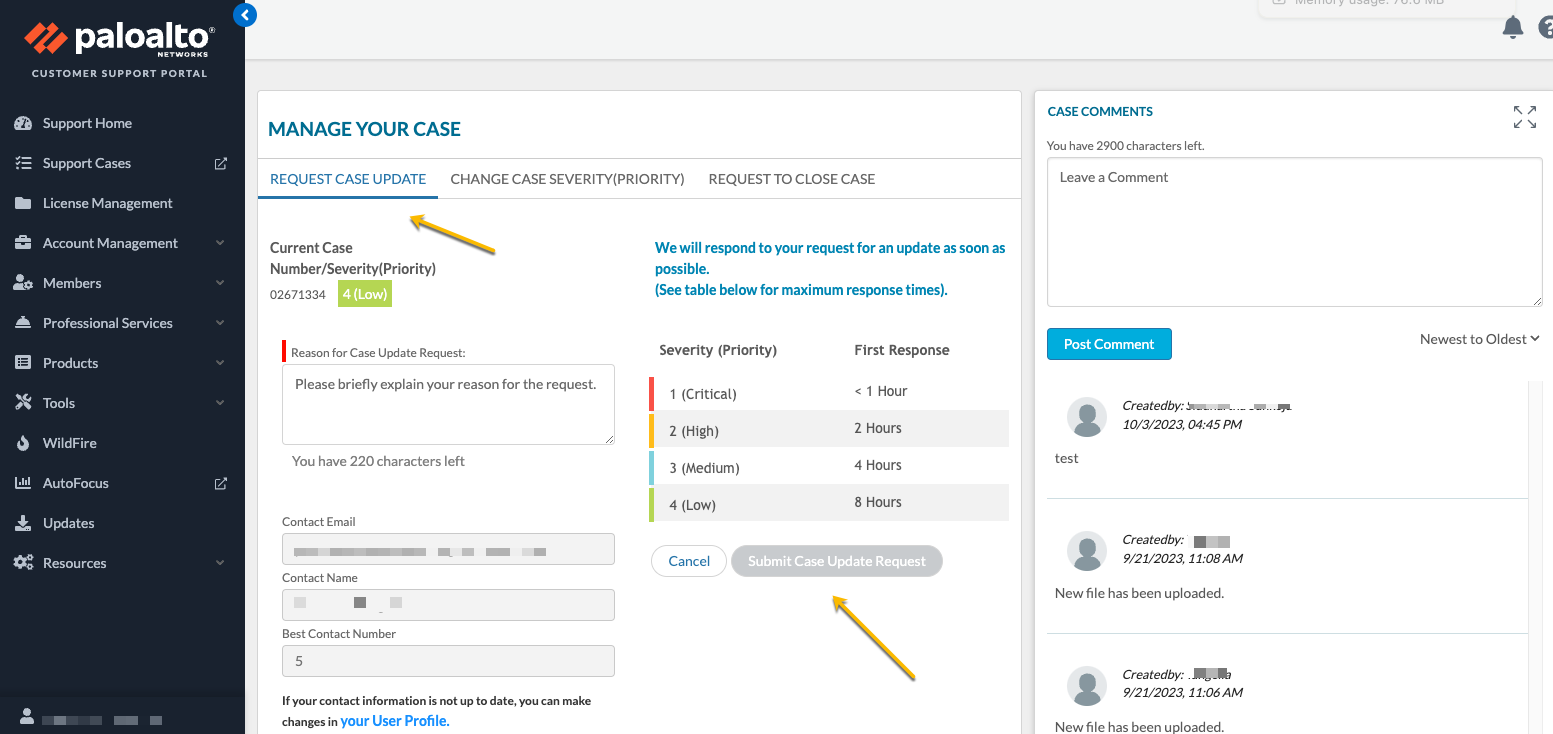
Task: Open your User Profile link
Action: [394, 720]
